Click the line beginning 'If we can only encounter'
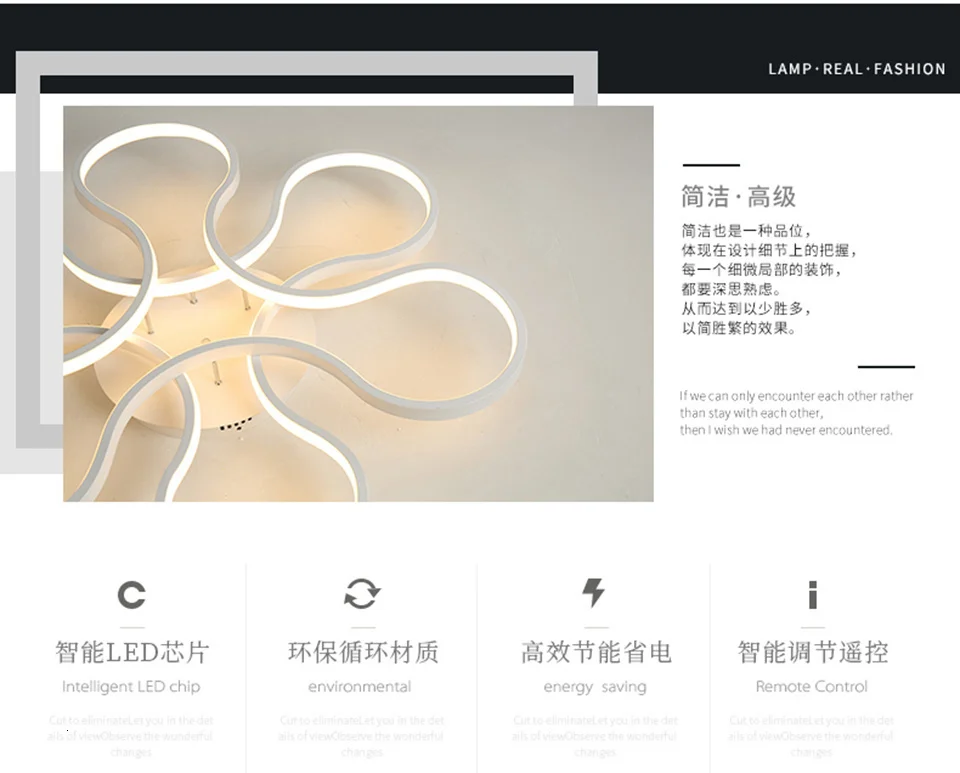This screenshot has height=773, width=960. click(x=796, y=396)
